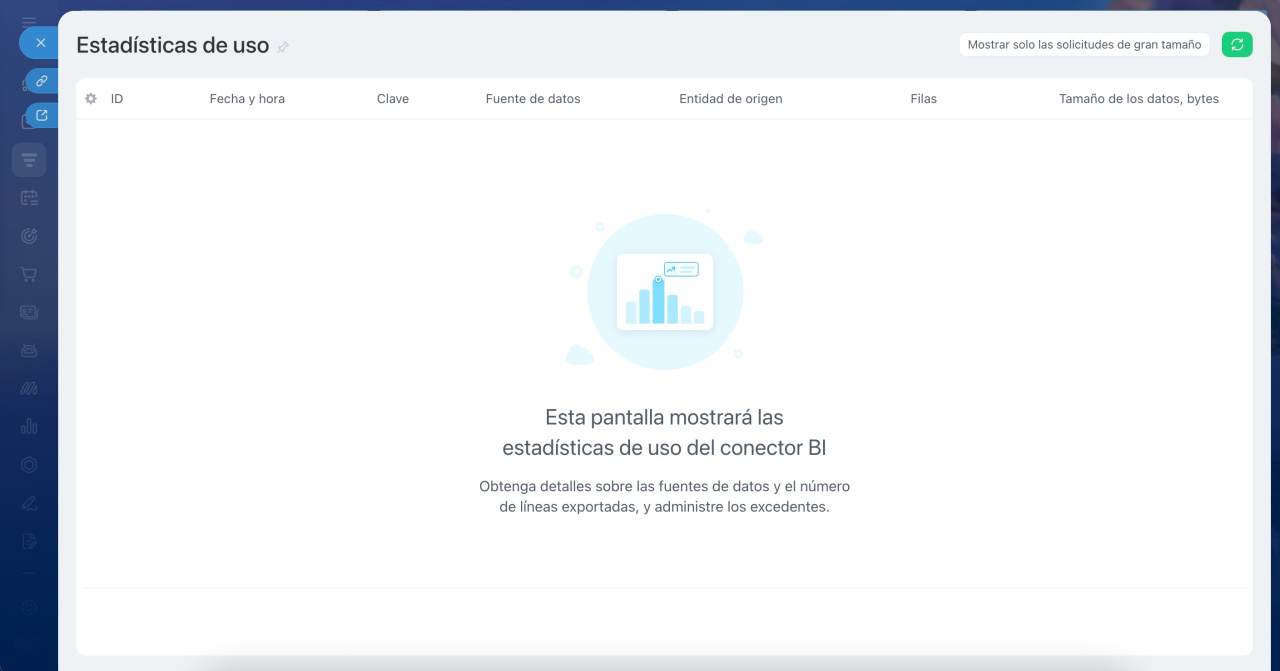Viewport: 1280px width, 671px height.
Task: Open the hamburger menu in sidebar
Action: 29,21
